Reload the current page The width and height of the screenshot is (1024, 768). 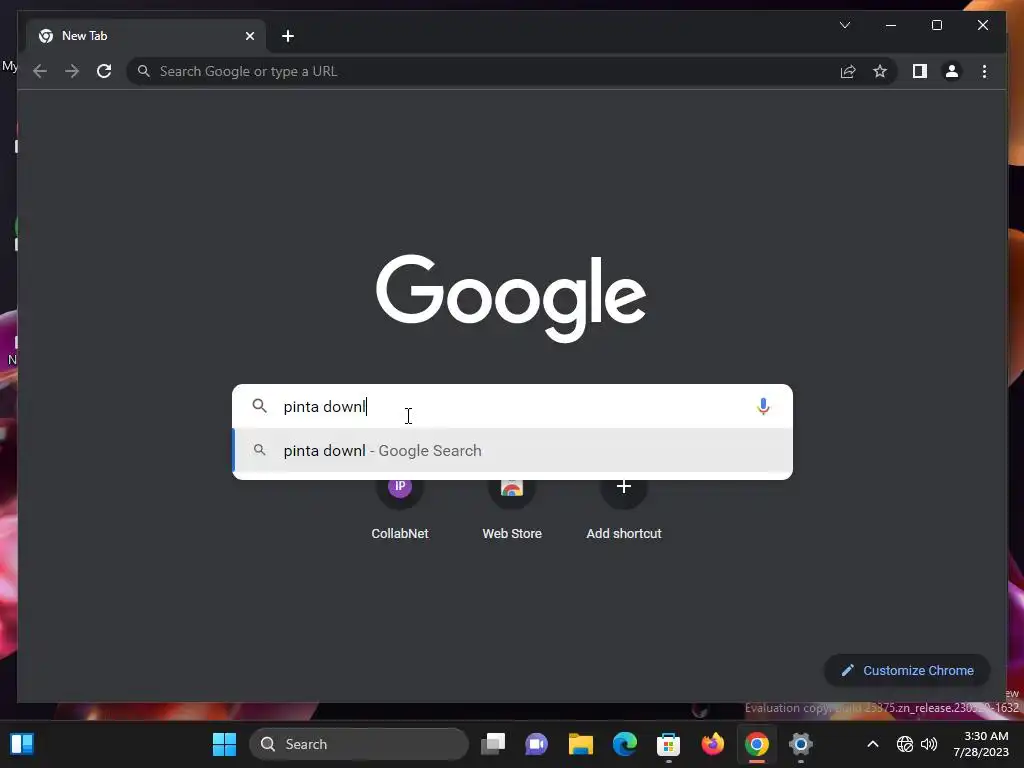(x=104, y=71)
